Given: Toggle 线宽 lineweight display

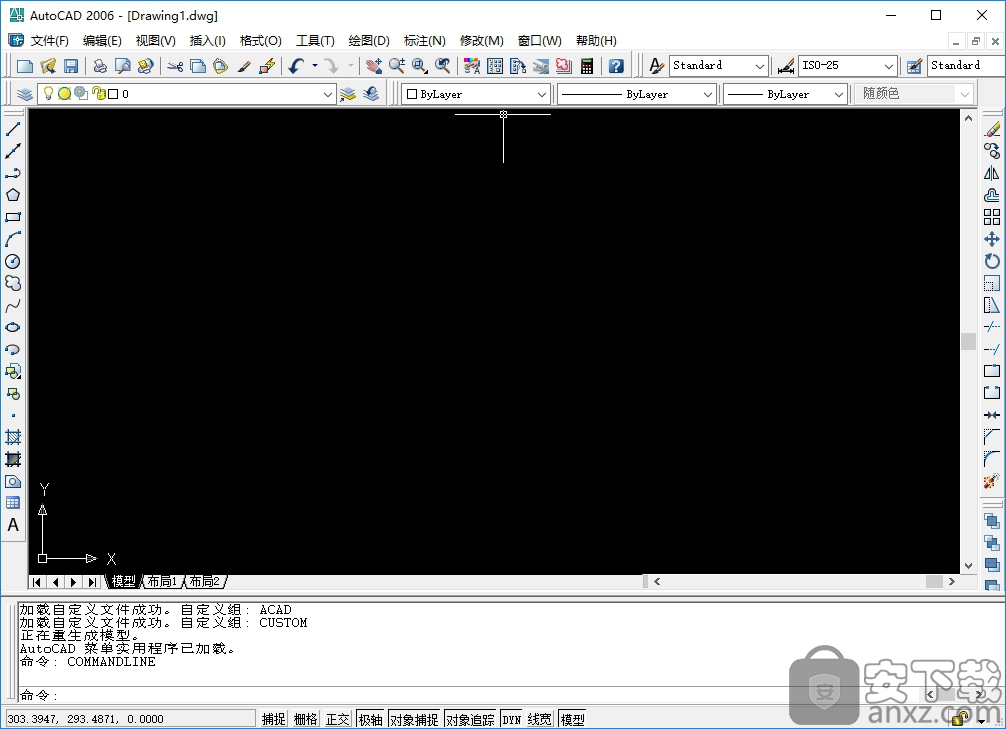Looking at the screenshot, I should [x=540, y=719].
